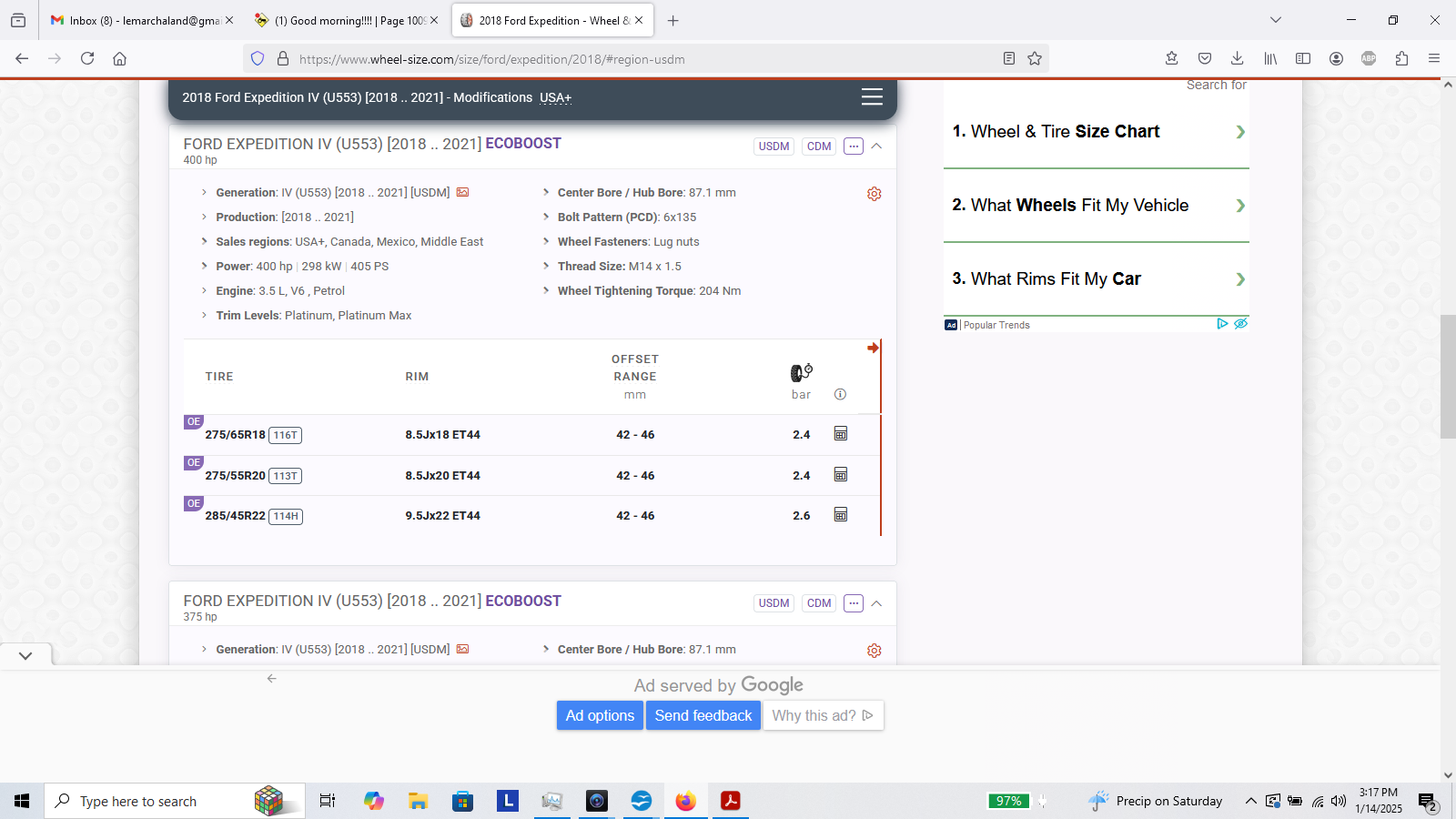Toggle Firefox sidebar icon

coord(1303,58)
